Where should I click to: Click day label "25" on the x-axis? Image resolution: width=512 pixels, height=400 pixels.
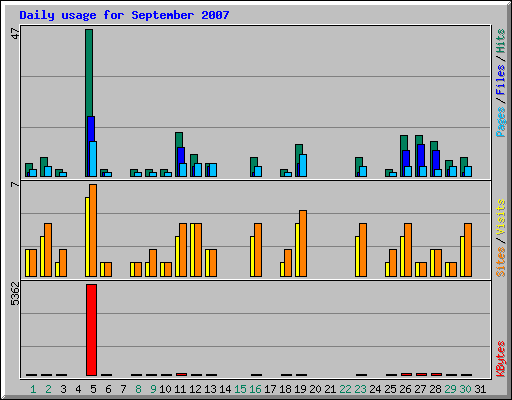tap(390, 389)
